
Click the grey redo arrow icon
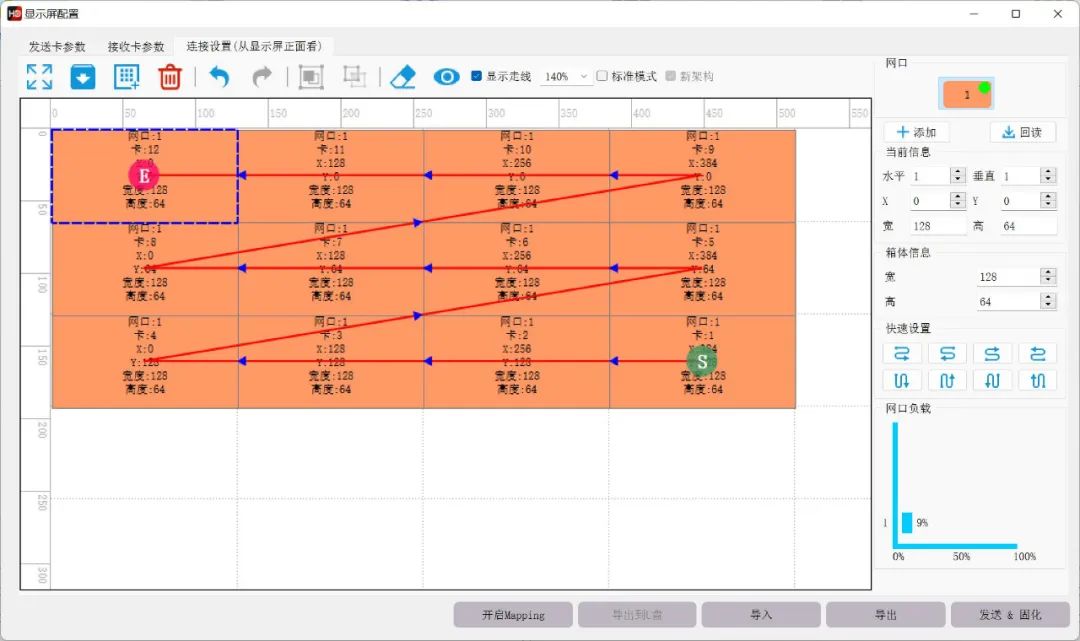pyautogui.click(x=262, y=76)
